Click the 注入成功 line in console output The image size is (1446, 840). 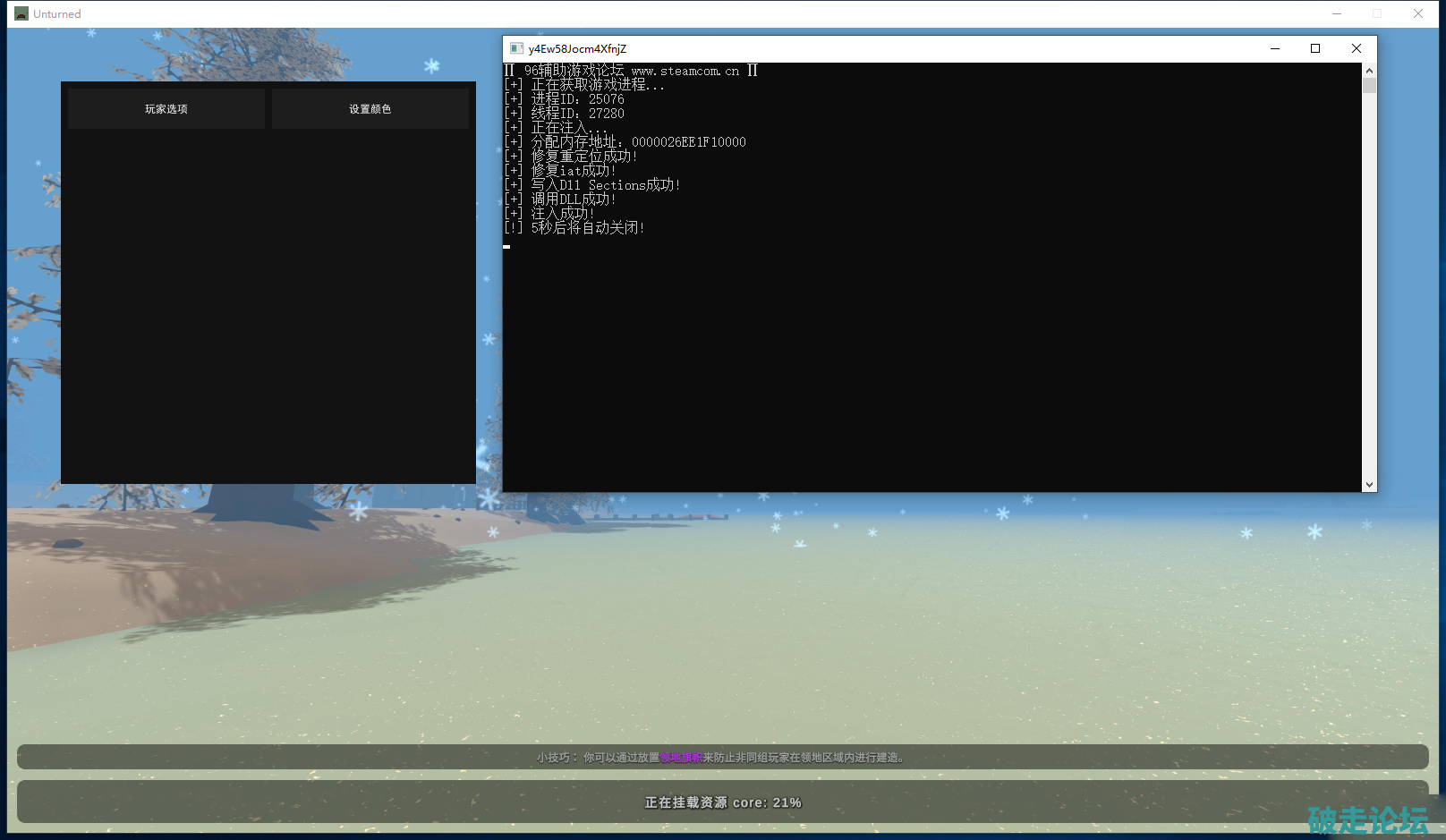pos(562,214)
